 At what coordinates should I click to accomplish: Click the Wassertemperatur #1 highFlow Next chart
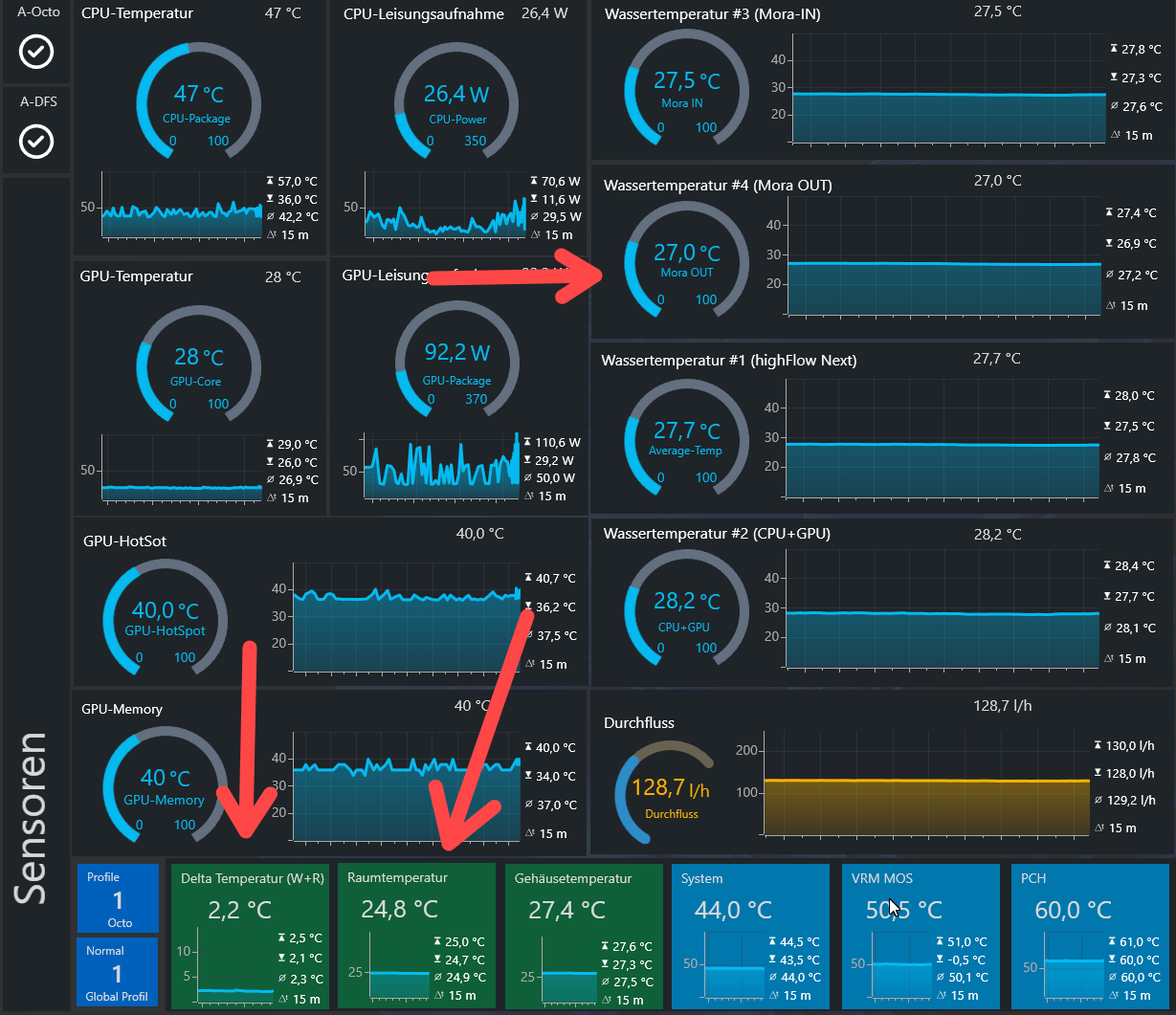(x=943, y=438)
